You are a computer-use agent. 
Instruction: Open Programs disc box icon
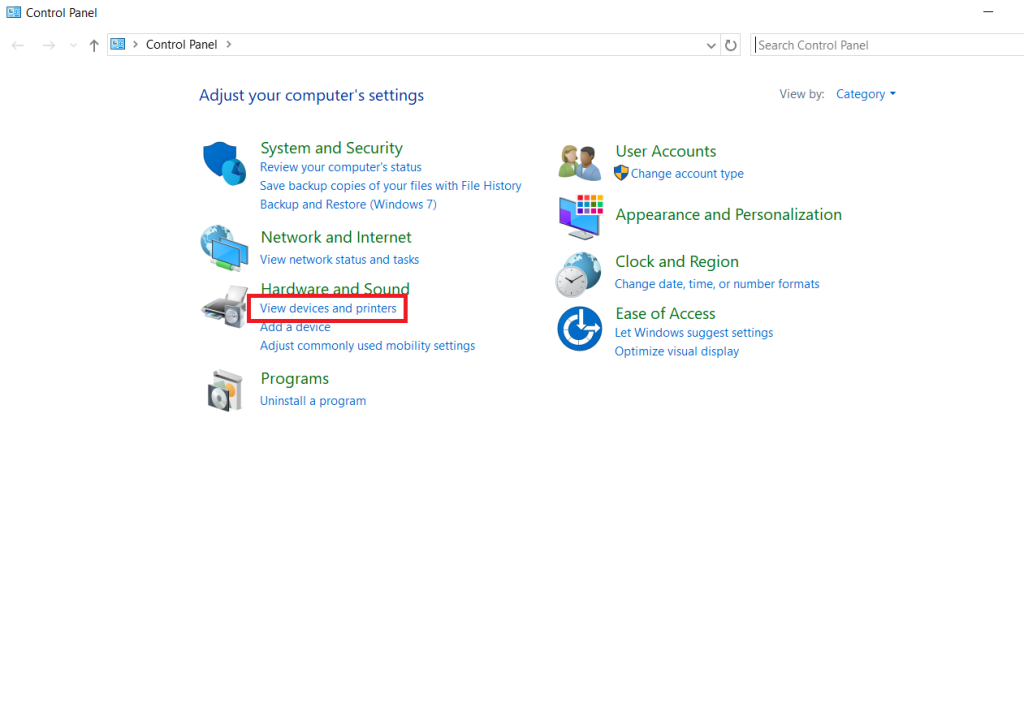point(225,391)
